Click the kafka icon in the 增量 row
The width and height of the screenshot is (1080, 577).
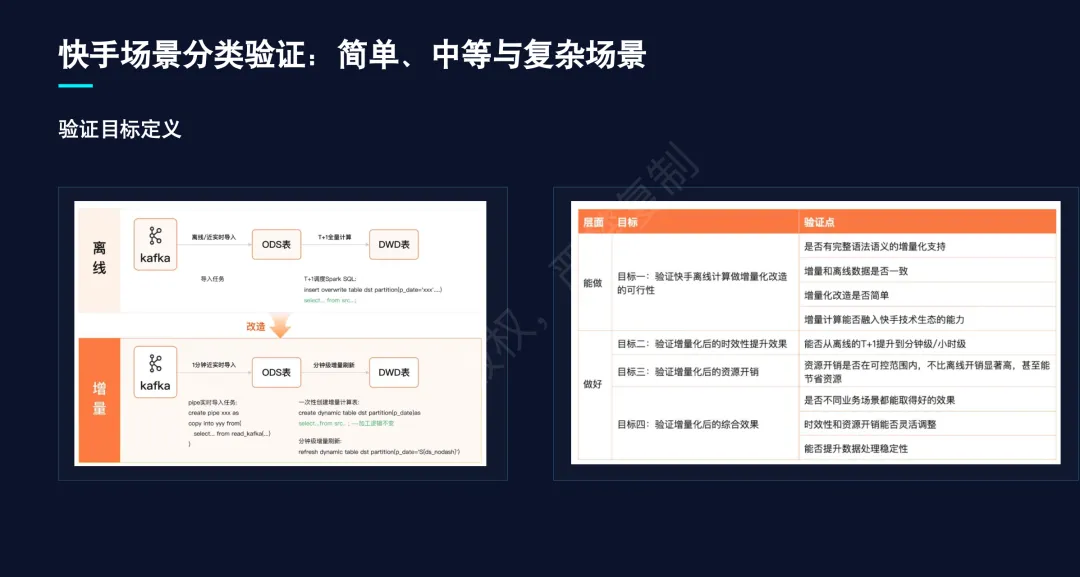click(x=155, y=373)
